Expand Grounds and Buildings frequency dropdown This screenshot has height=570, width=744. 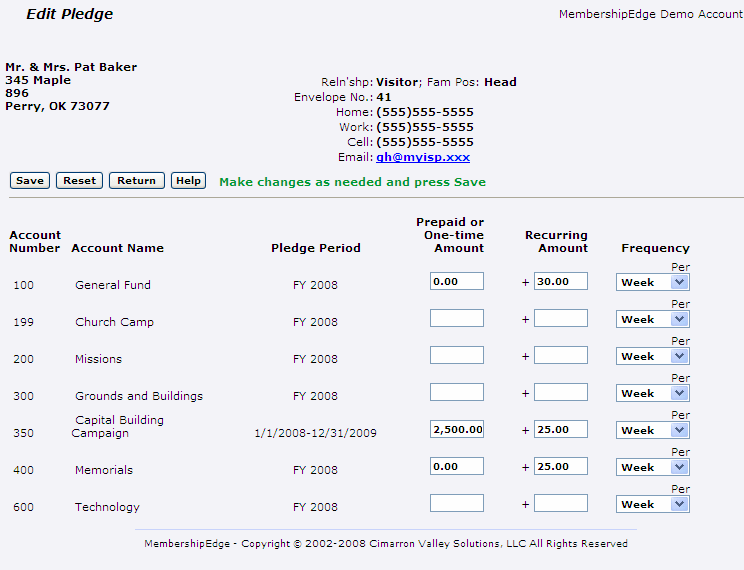tap(652, 393)
